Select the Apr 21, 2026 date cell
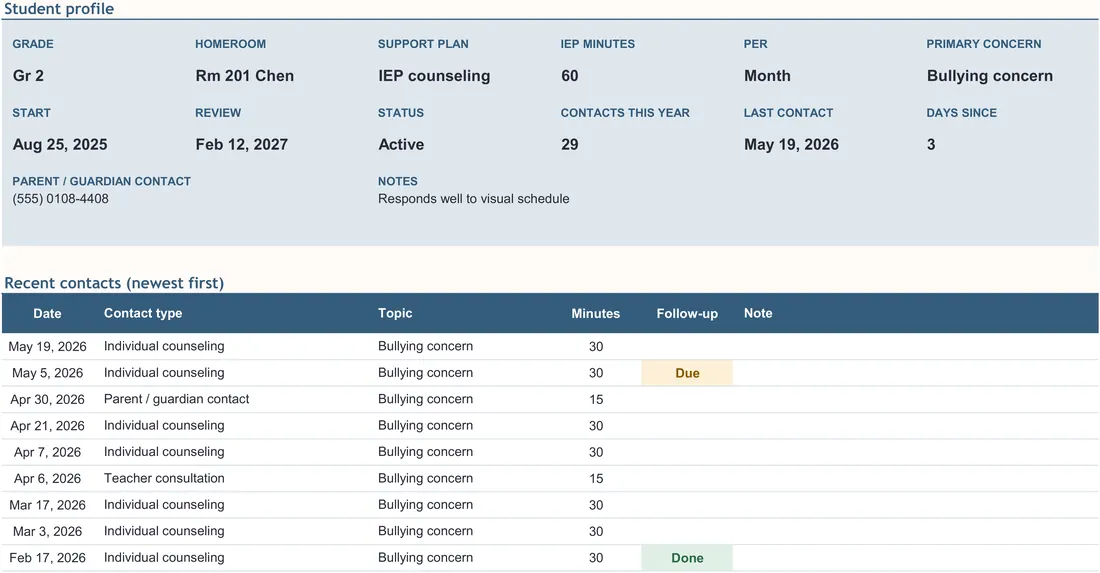This screenshot has height=573, width=1100. [48, 426]
